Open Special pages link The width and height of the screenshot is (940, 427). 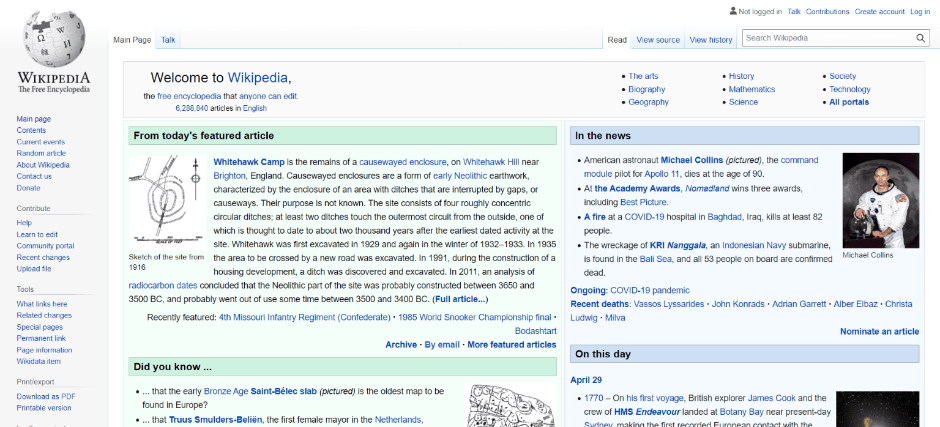(39, 327)
